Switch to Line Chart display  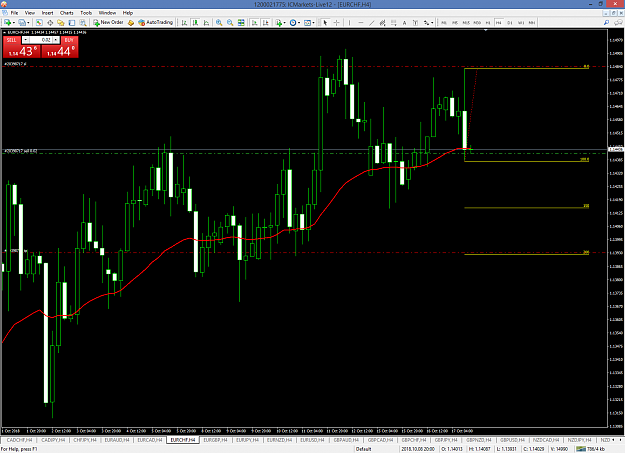click(x=206, y=23)
